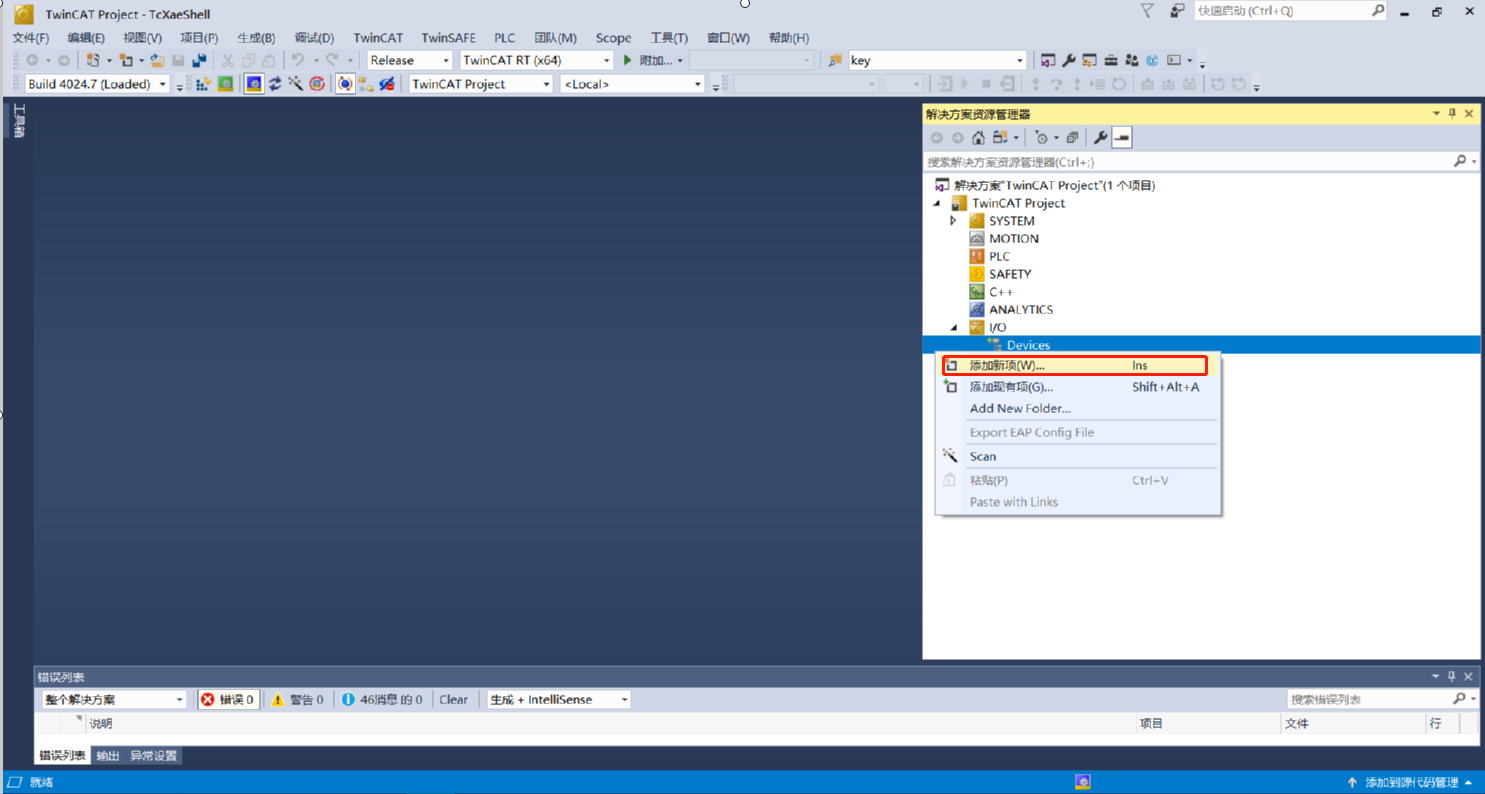Open the Solution Explorer window icon in toolbar
Screen dimensions: 1485x794
coord(1047,60)
